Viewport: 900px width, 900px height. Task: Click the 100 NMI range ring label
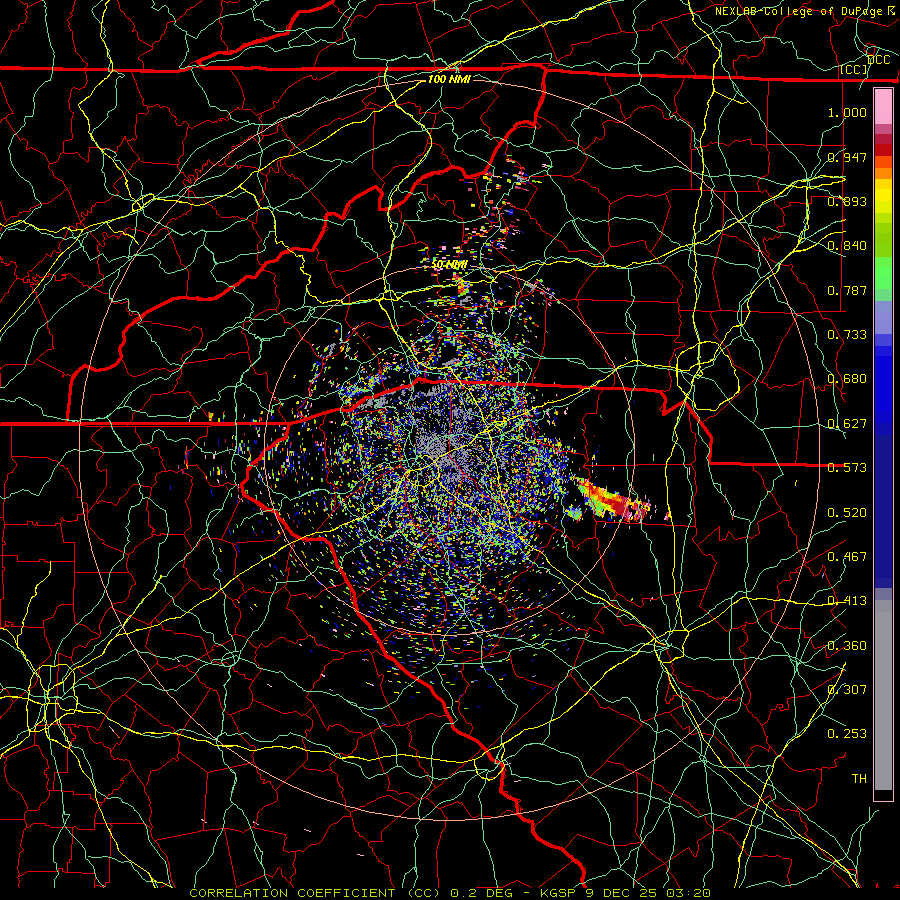point(449,79)
